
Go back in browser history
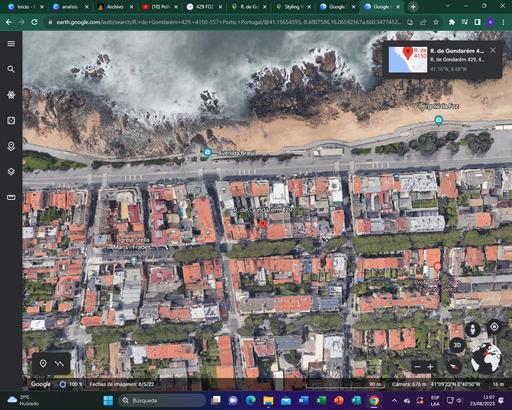click(9, 22)
